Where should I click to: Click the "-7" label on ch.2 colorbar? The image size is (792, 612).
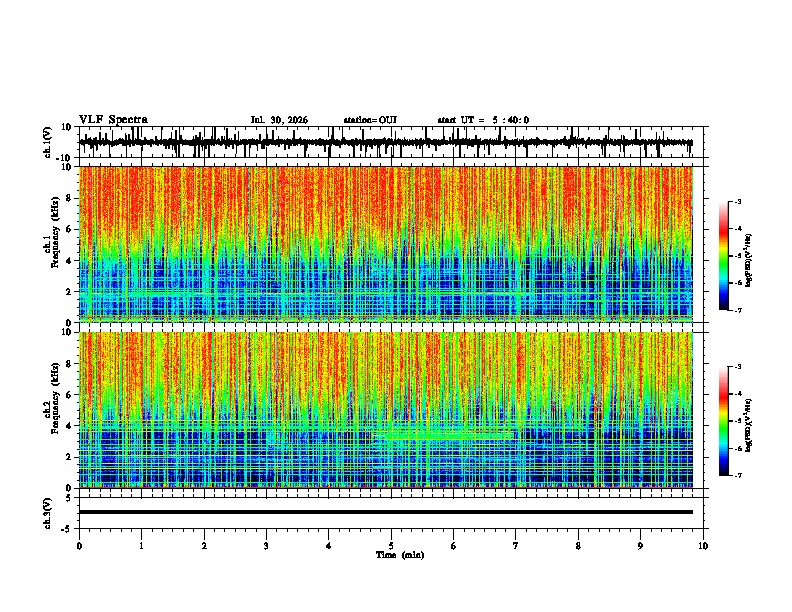(737, 476)
